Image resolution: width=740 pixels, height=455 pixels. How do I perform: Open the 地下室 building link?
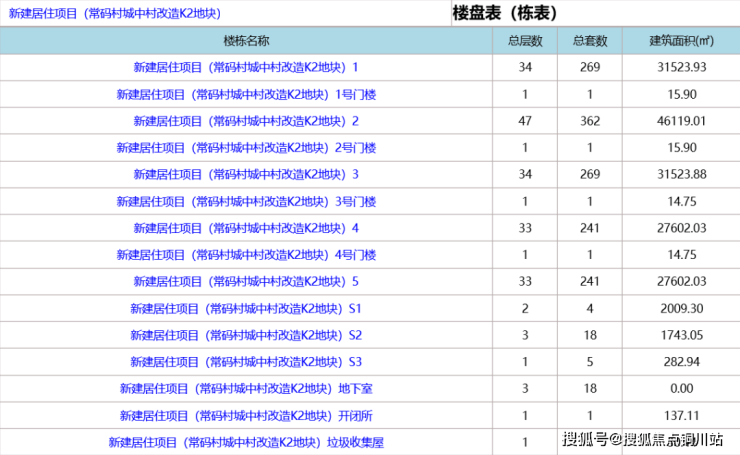point(246,388)
